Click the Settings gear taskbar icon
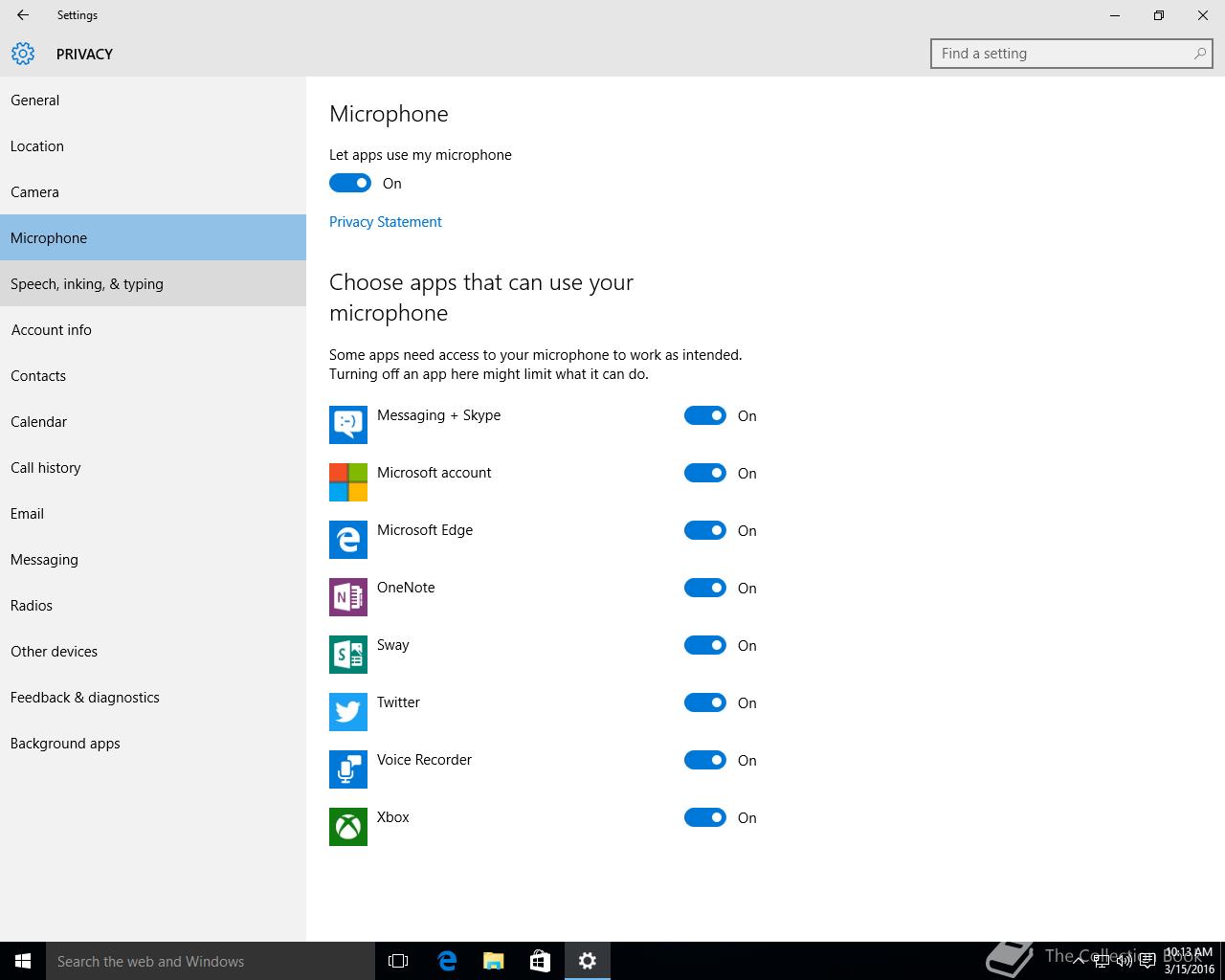The width and height of the screenshot is (1225, 980). click(x=588, y=961)
